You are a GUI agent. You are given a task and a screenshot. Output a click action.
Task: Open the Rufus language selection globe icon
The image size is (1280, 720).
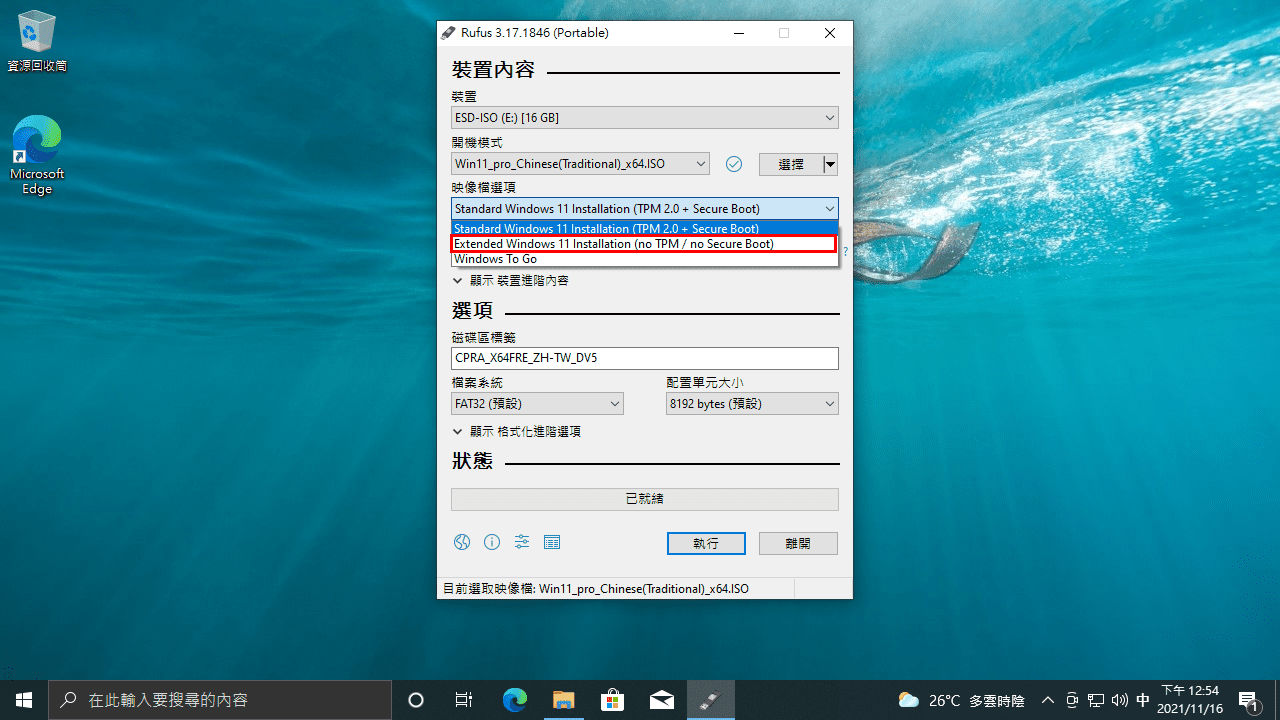(461, 542)
